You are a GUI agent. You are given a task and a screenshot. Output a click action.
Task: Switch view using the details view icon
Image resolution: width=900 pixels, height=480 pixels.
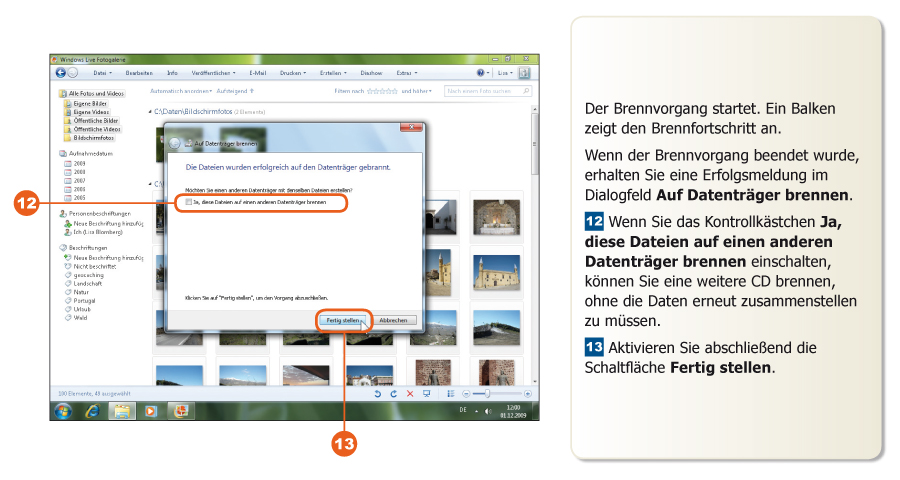[451, 395]
